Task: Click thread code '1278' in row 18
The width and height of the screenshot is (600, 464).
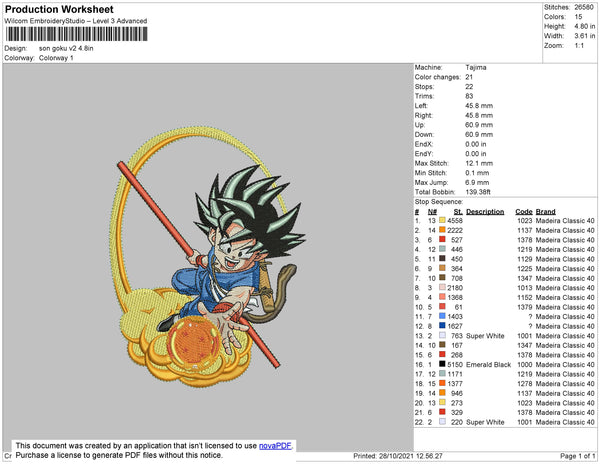Action: [525, 384]
